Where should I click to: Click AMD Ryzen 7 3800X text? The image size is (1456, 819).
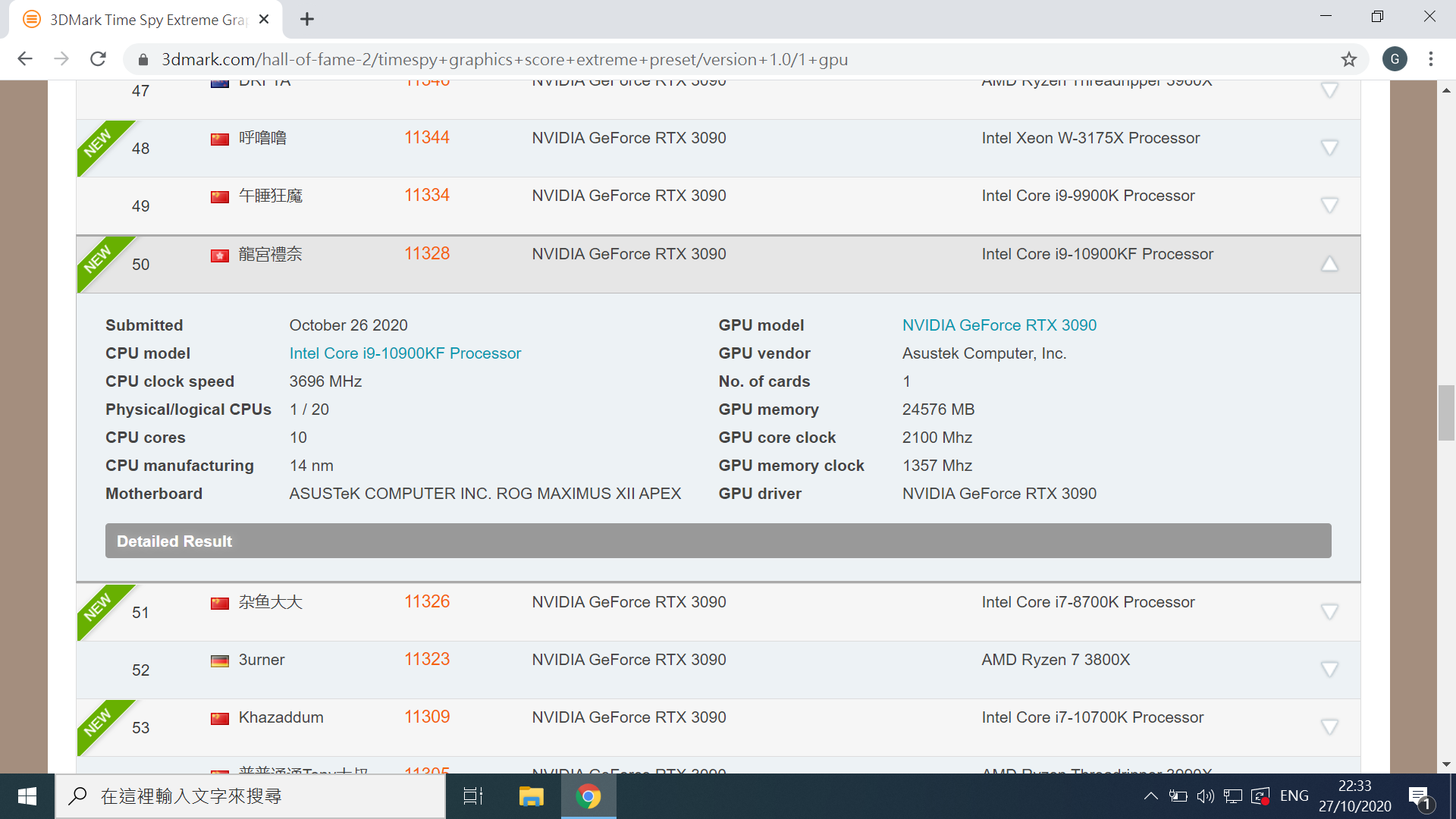coord(1056,660)
